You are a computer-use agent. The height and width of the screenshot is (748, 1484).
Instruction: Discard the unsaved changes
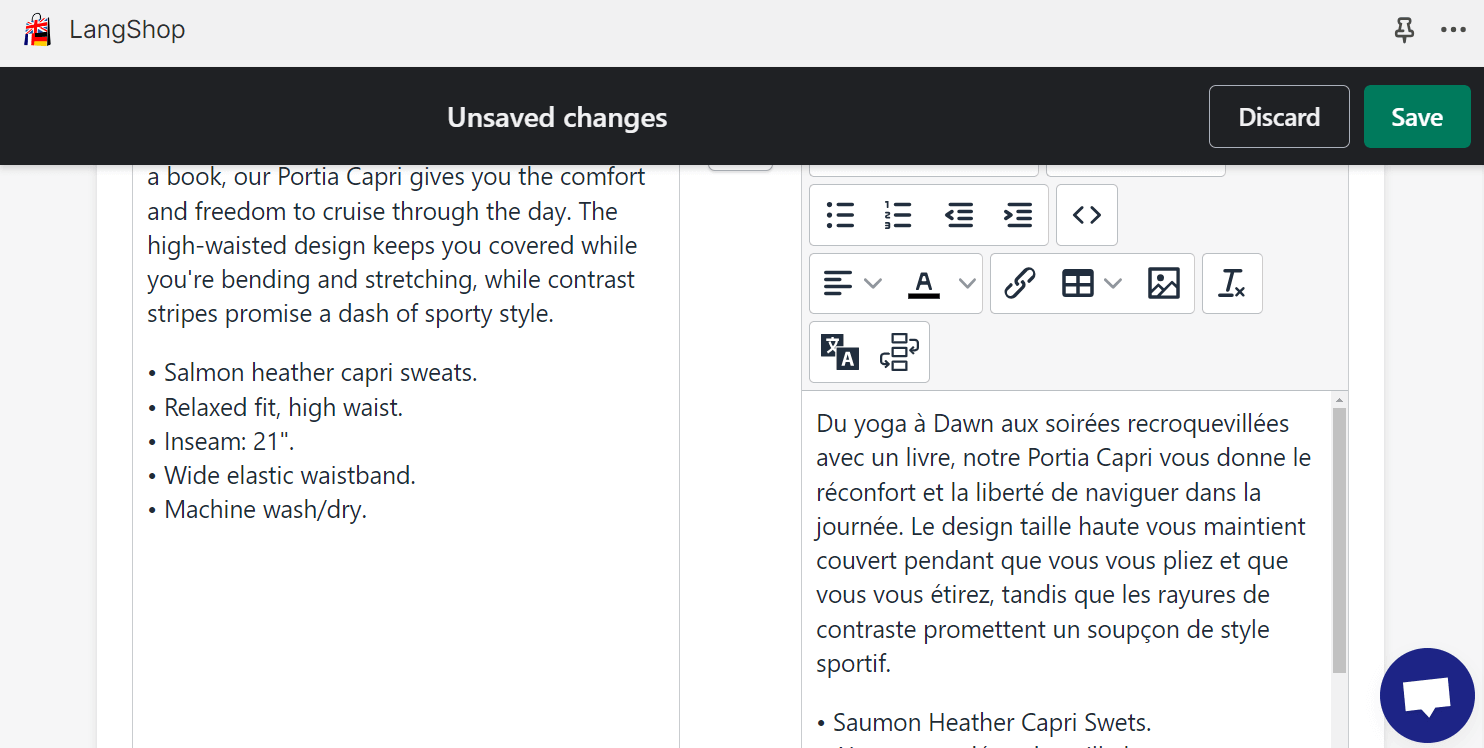pos(1279,117)
